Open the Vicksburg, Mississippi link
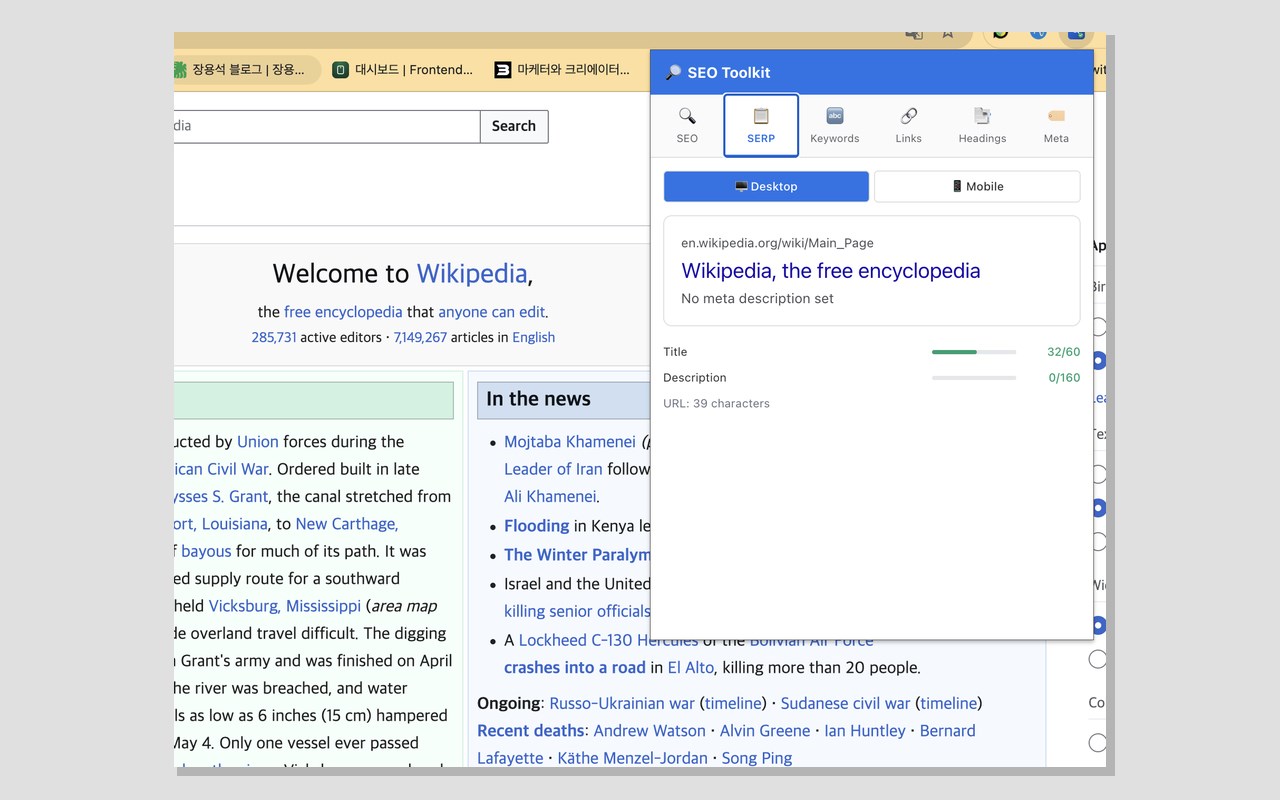The width and height of the screenshot is (1280, 800). click(285, 606)
